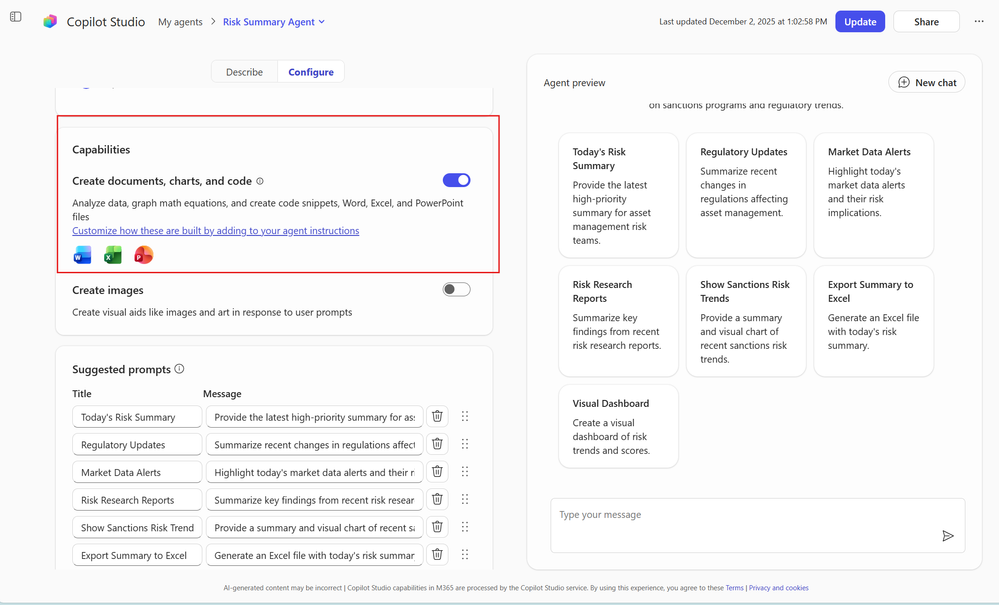999x605 pixels.
Task: Click the send message arrow icon
Action: (948, 535)
